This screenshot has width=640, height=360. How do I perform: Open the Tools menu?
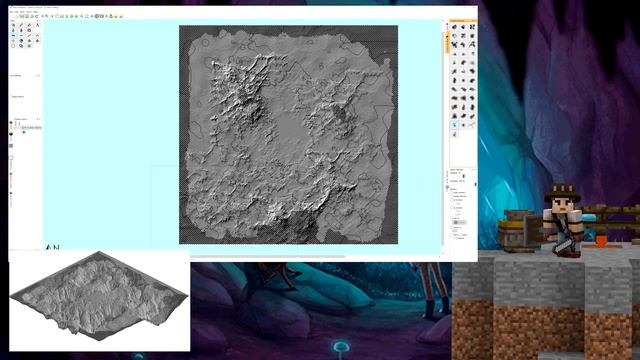[x=29, y=12]
